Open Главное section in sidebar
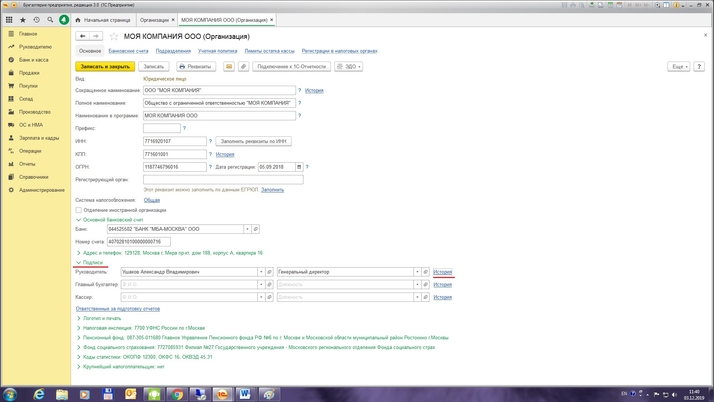714x402 pixels. pos(28,34)
